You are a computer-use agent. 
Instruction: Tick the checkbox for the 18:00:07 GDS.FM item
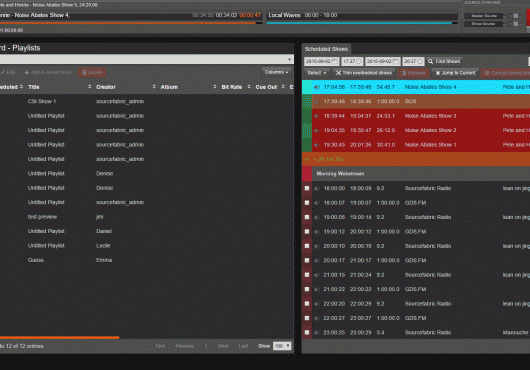(x=307, y=203)
